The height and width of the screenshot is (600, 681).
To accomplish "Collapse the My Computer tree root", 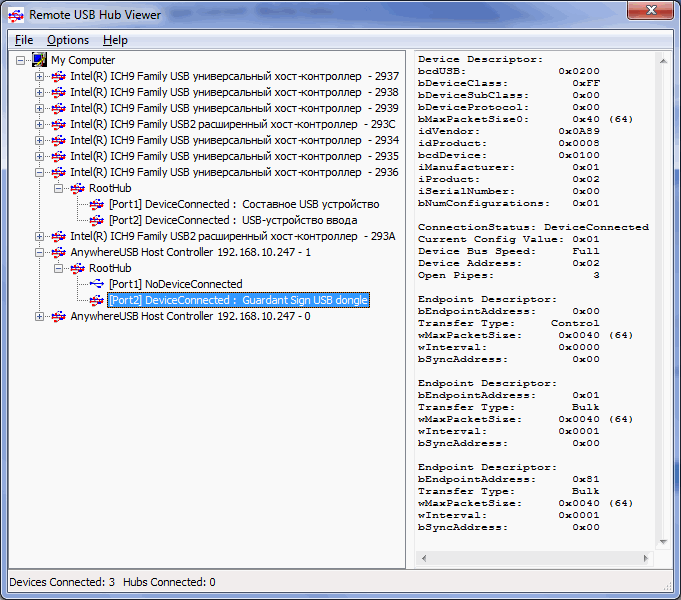I will pos(22,60).
